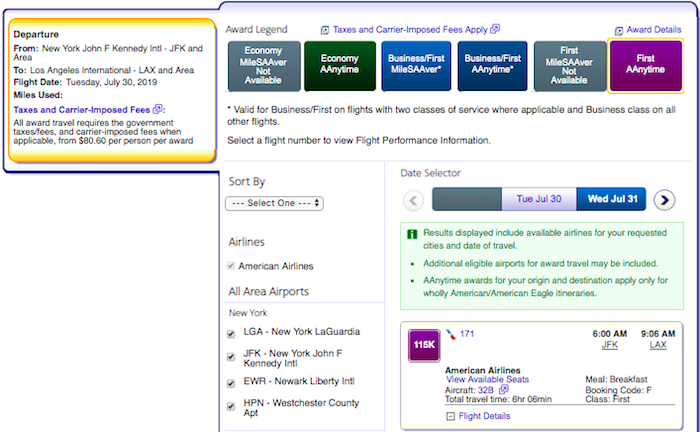Click the LAX airport code link

(x=658, y=345)
